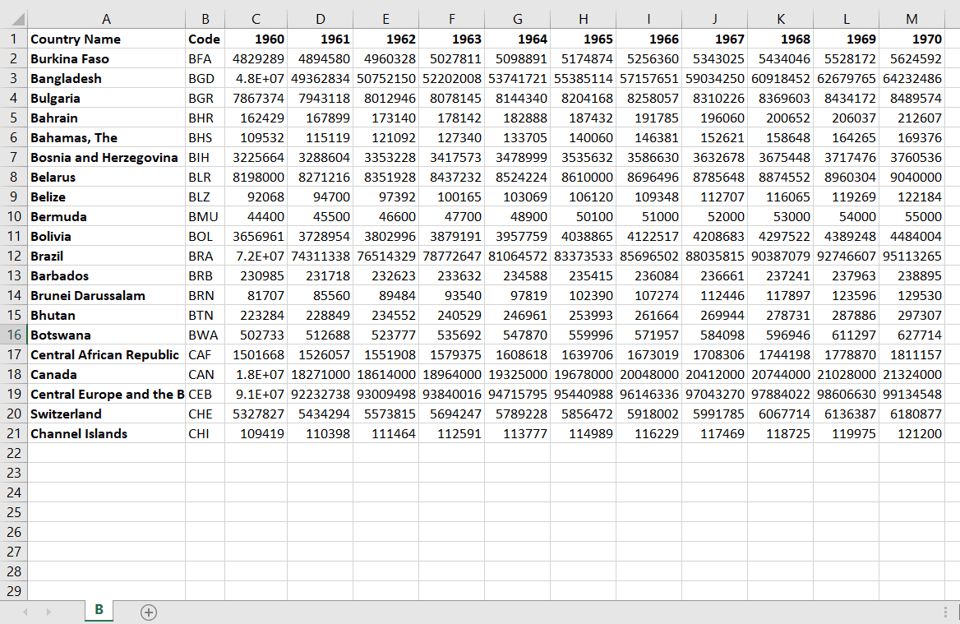This screenshot has height=624, width=960.
Task: Select the Bahrain cell
Action: (x=107, y=118)
